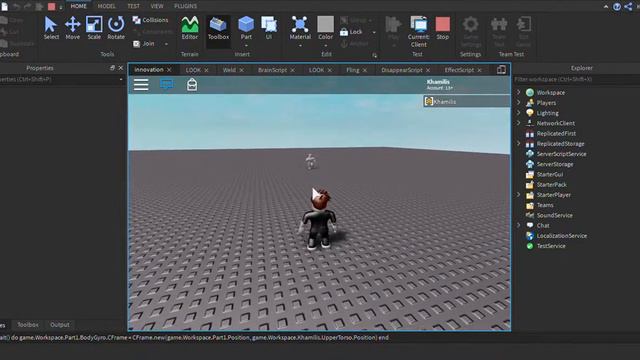Screen dimensions: 640x360
Task: Expand the ReplicatedStorage tree node
Action: [x=519, y=143]
